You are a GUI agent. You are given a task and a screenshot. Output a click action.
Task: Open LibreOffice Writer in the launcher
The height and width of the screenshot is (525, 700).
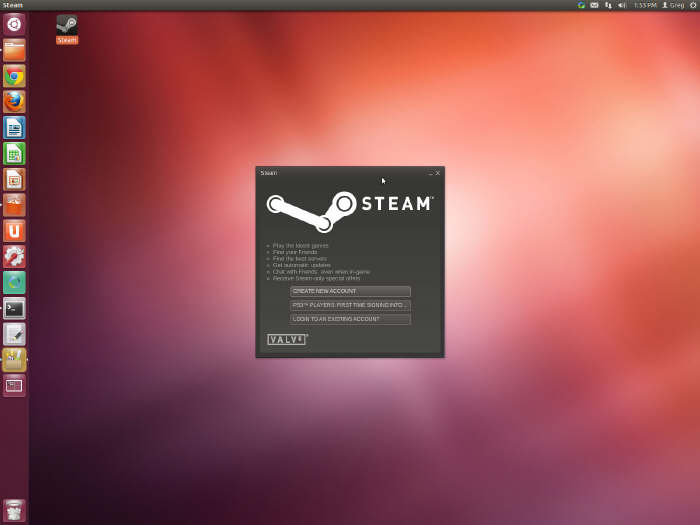[x=14, y=128]
